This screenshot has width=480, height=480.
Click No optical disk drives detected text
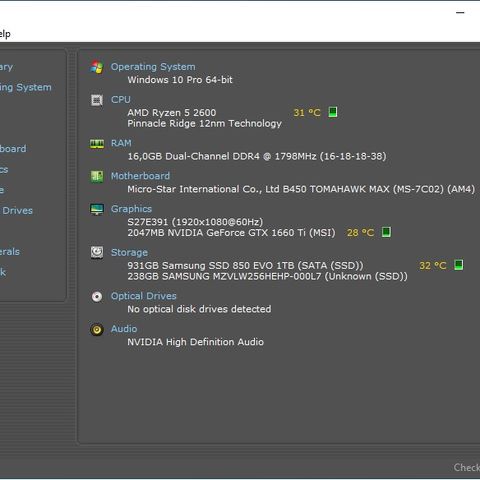click(199, 309)
